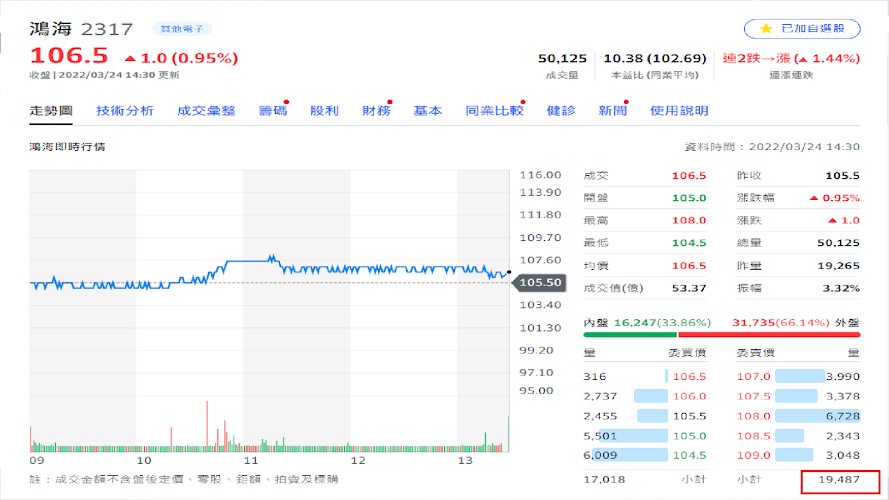Click the ask subtotal 19,487 value
Viewport: 889px width, 500px height.
[839, 480]
